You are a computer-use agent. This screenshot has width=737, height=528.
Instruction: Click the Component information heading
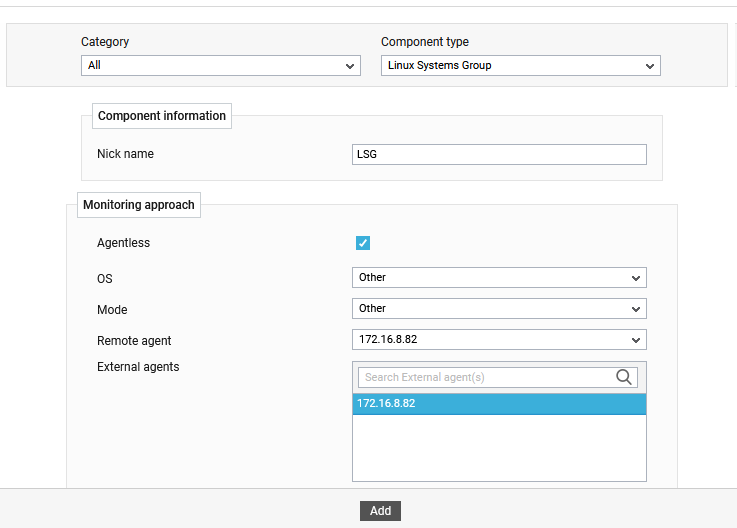(162, 116)
